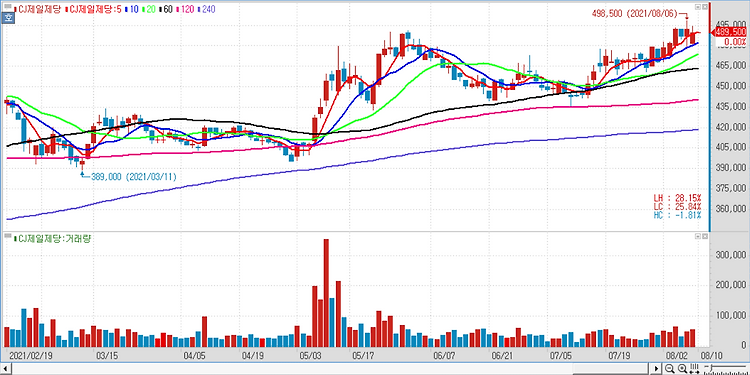Click the 465,000 price axis label

coord(730,66)
